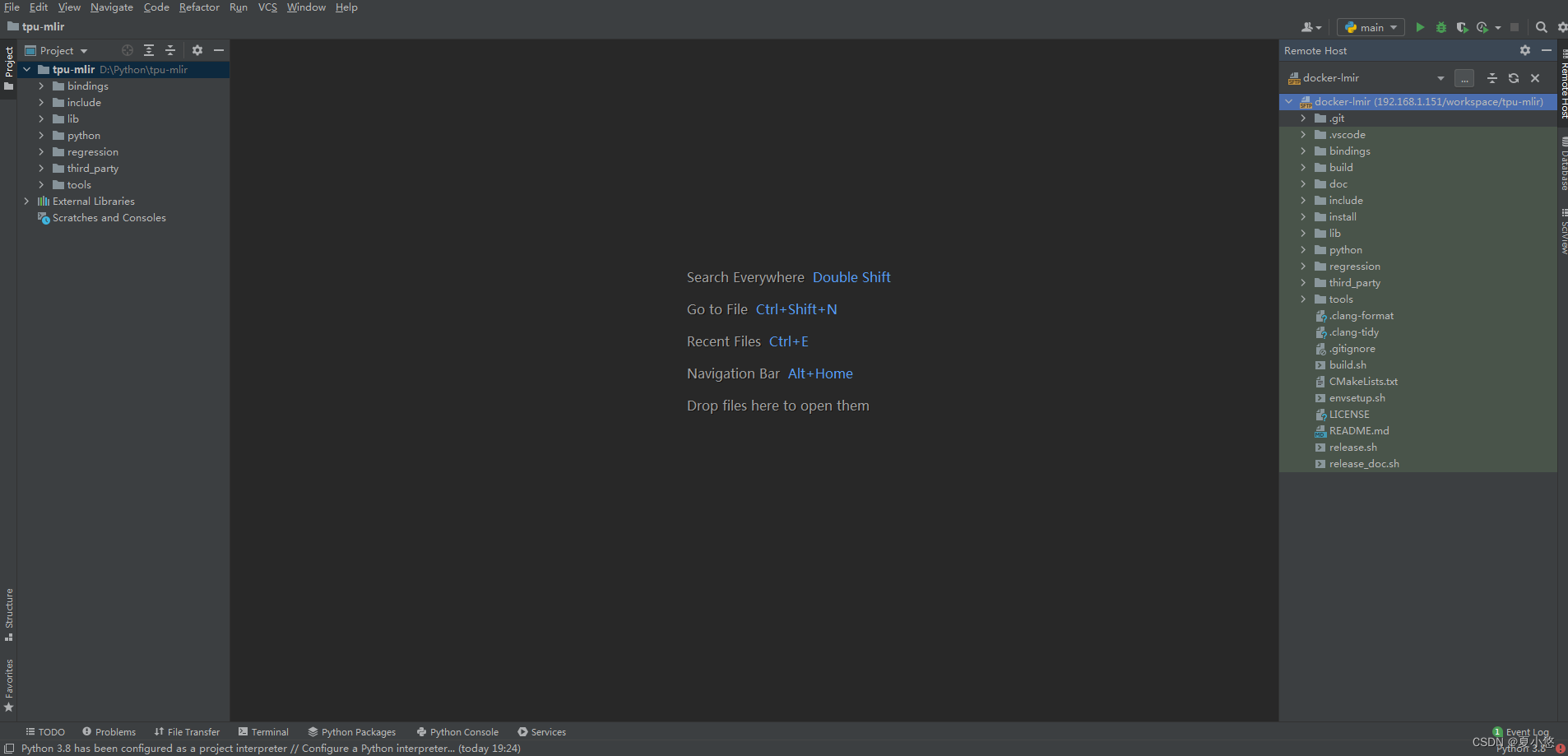
Task: Select Scratches and Consoles in Project tree
Action: (109, 218)
